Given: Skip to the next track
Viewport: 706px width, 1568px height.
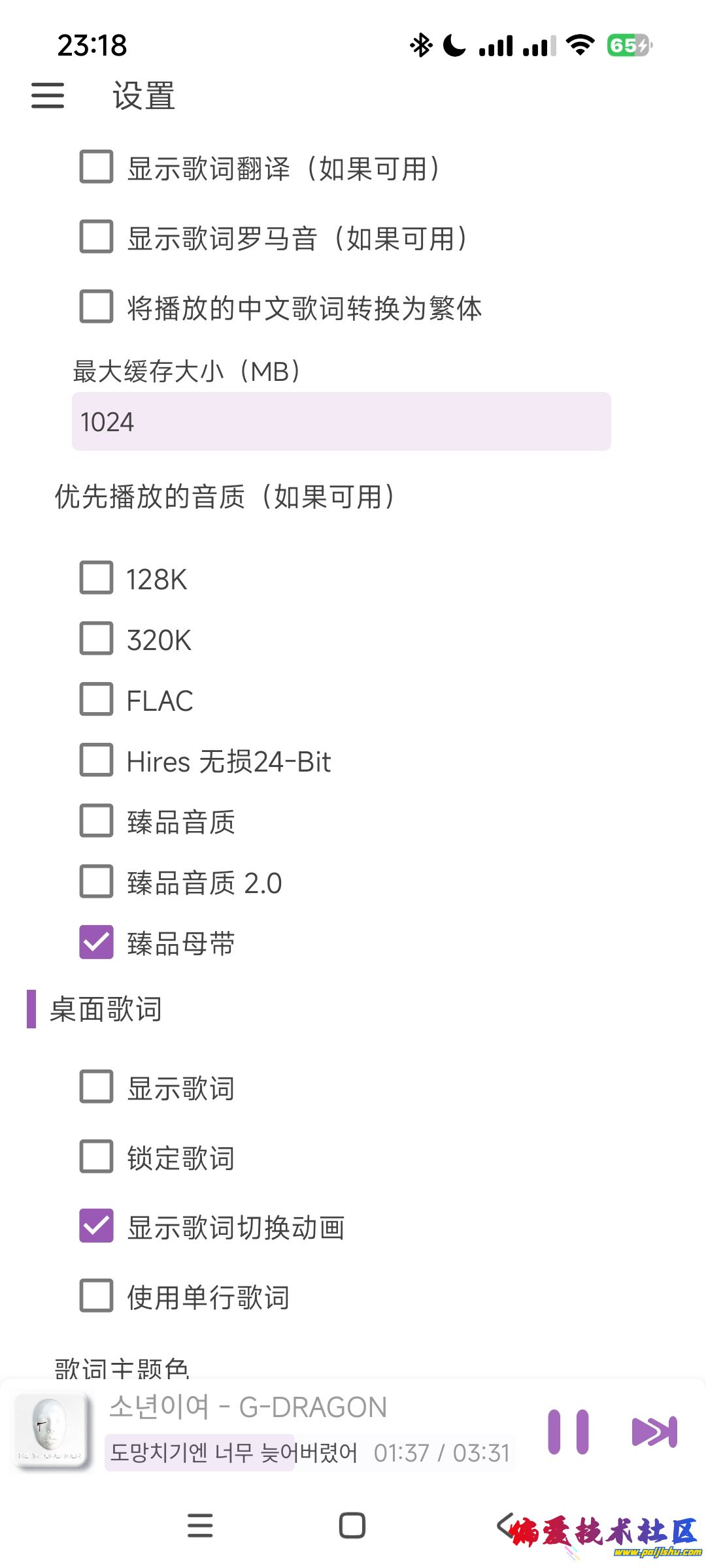Looking at the screenshot, I should 654,1431.
